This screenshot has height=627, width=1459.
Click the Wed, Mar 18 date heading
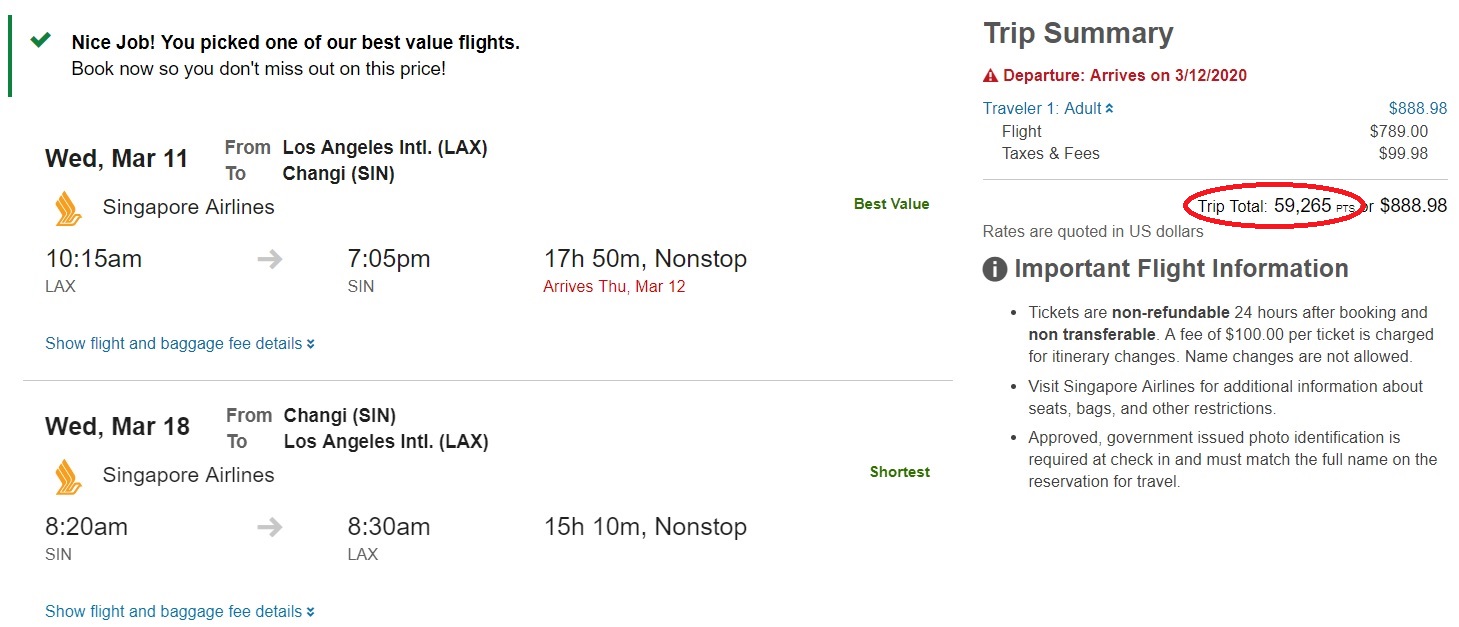[117, 427]
